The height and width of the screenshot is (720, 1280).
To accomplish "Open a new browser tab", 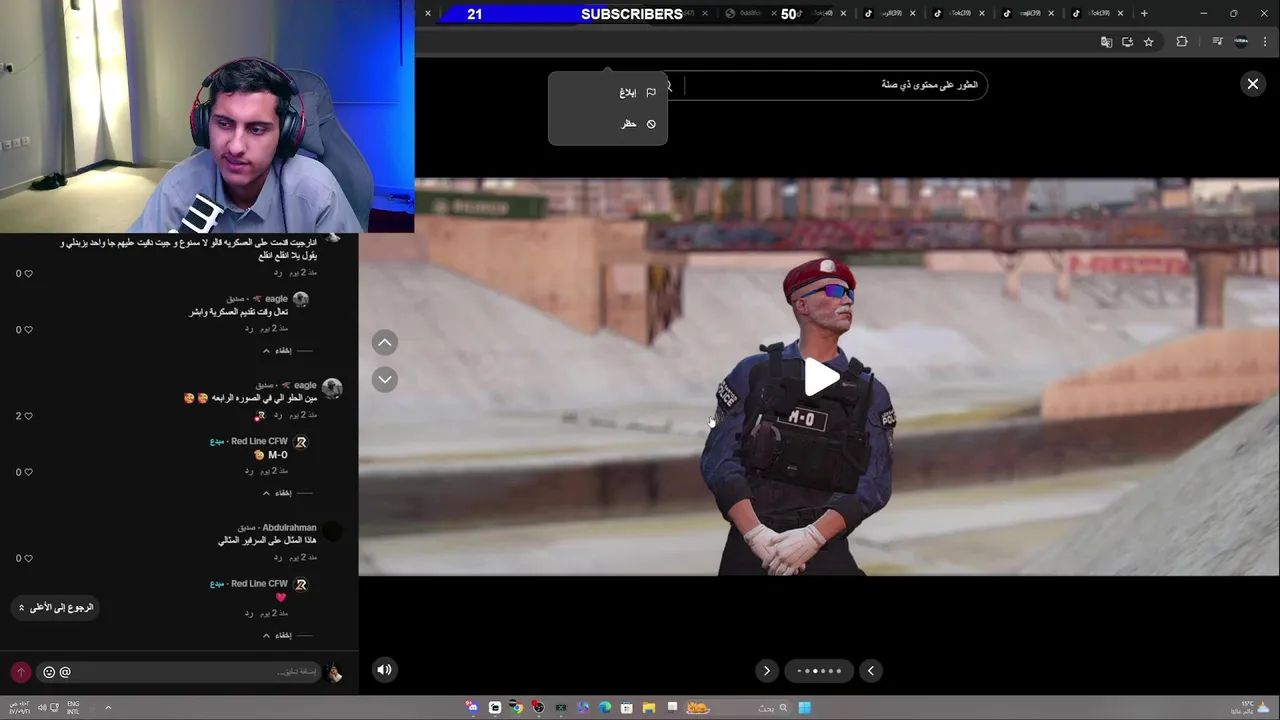I will 1144,14.
